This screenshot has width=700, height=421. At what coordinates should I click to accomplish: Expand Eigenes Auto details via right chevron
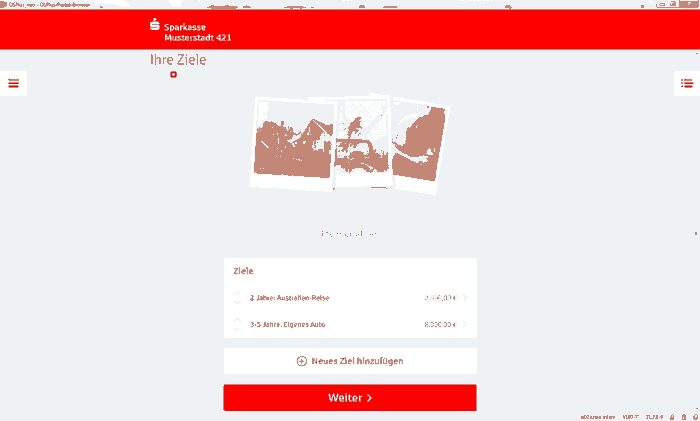[465, 325]
